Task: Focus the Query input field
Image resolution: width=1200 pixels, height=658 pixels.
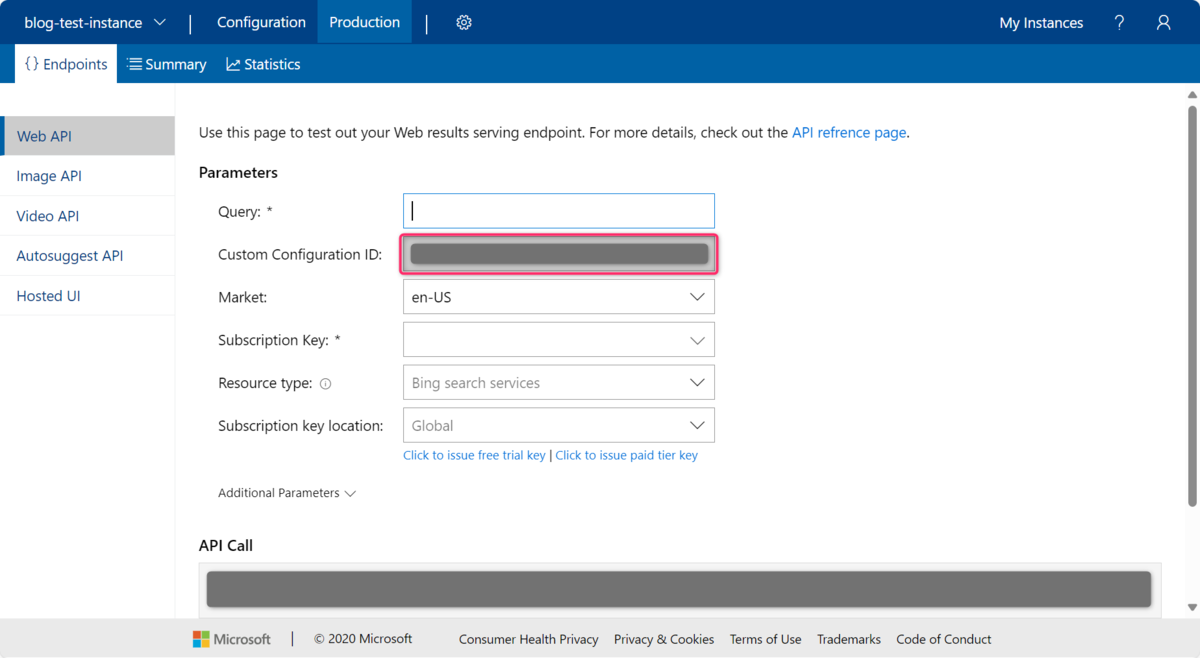Action: 559,211
